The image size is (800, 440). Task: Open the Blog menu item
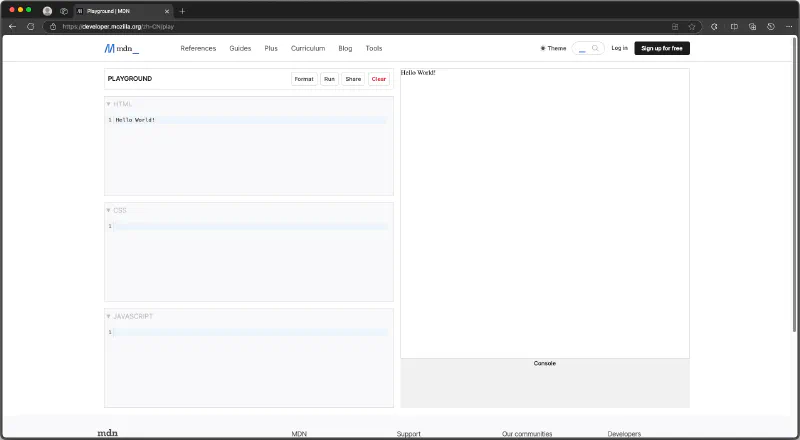(345, 48)
